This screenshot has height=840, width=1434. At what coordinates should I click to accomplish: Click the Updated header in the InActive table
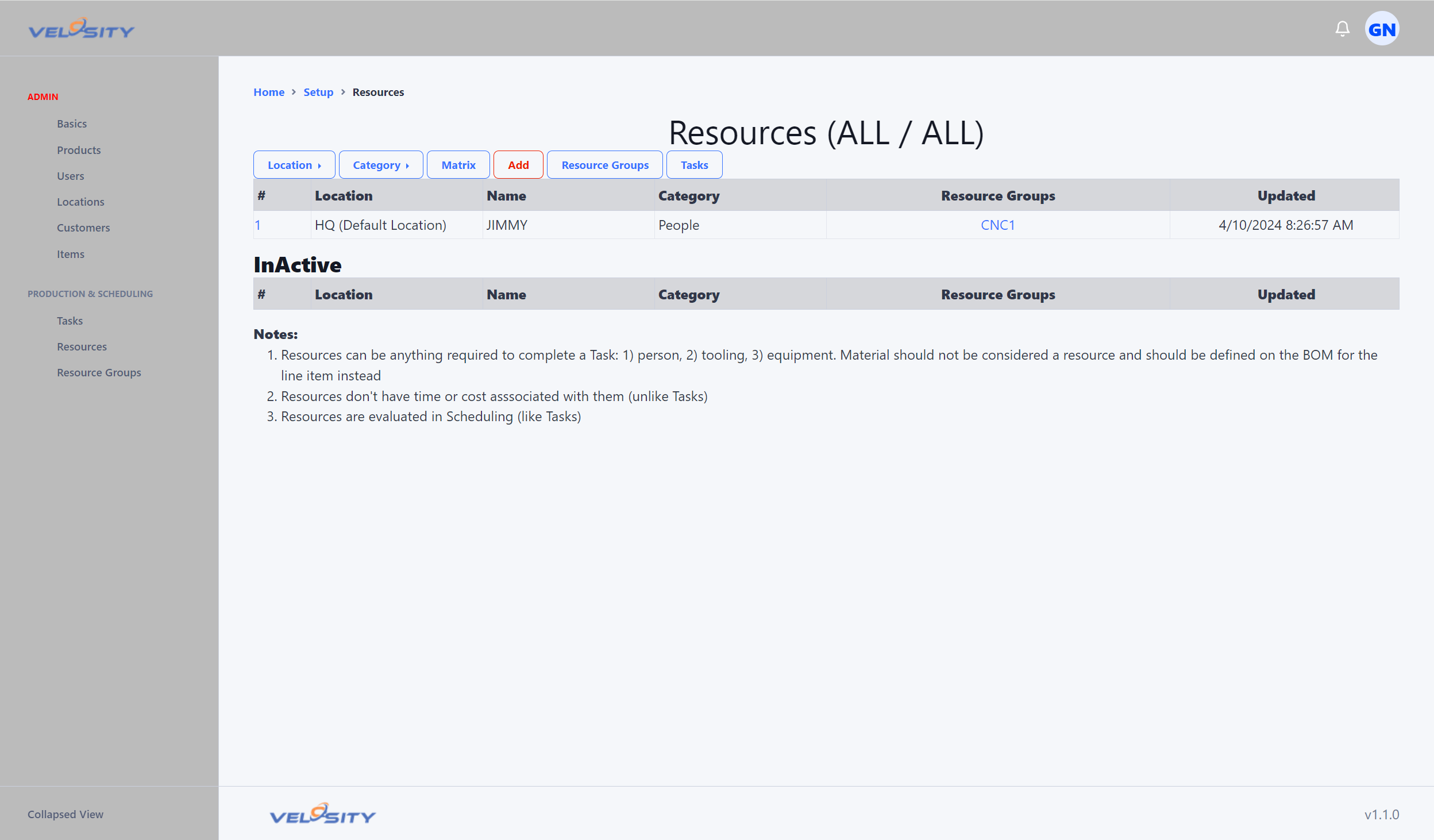tap(1286, 295)
